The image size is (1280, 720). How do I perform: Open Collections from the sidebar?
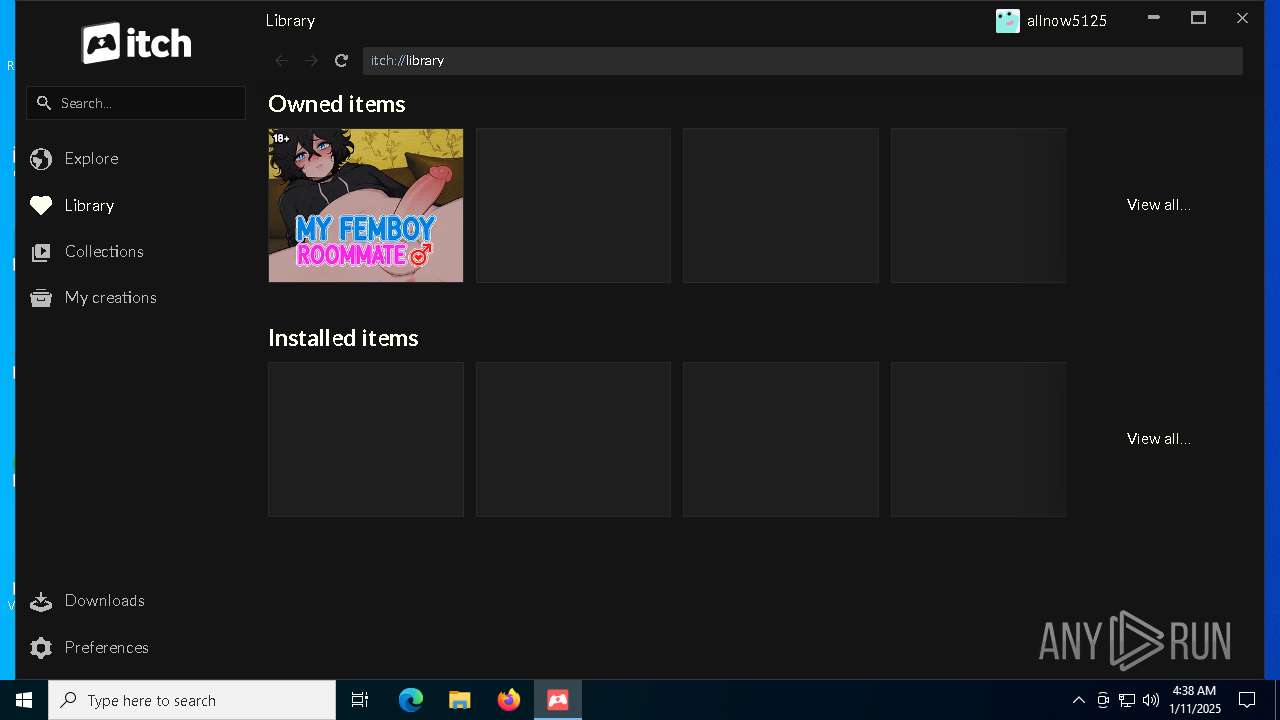104,251
